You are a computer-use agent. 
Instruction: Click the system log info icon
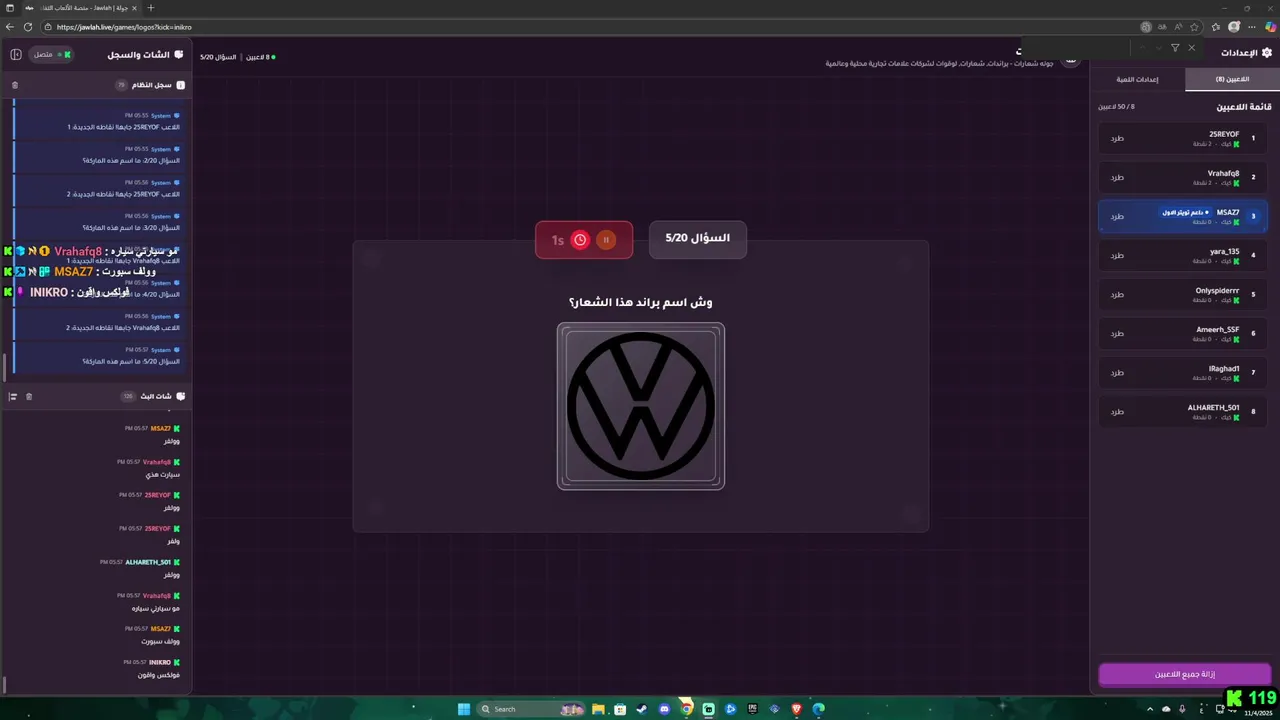coord(181,85)
